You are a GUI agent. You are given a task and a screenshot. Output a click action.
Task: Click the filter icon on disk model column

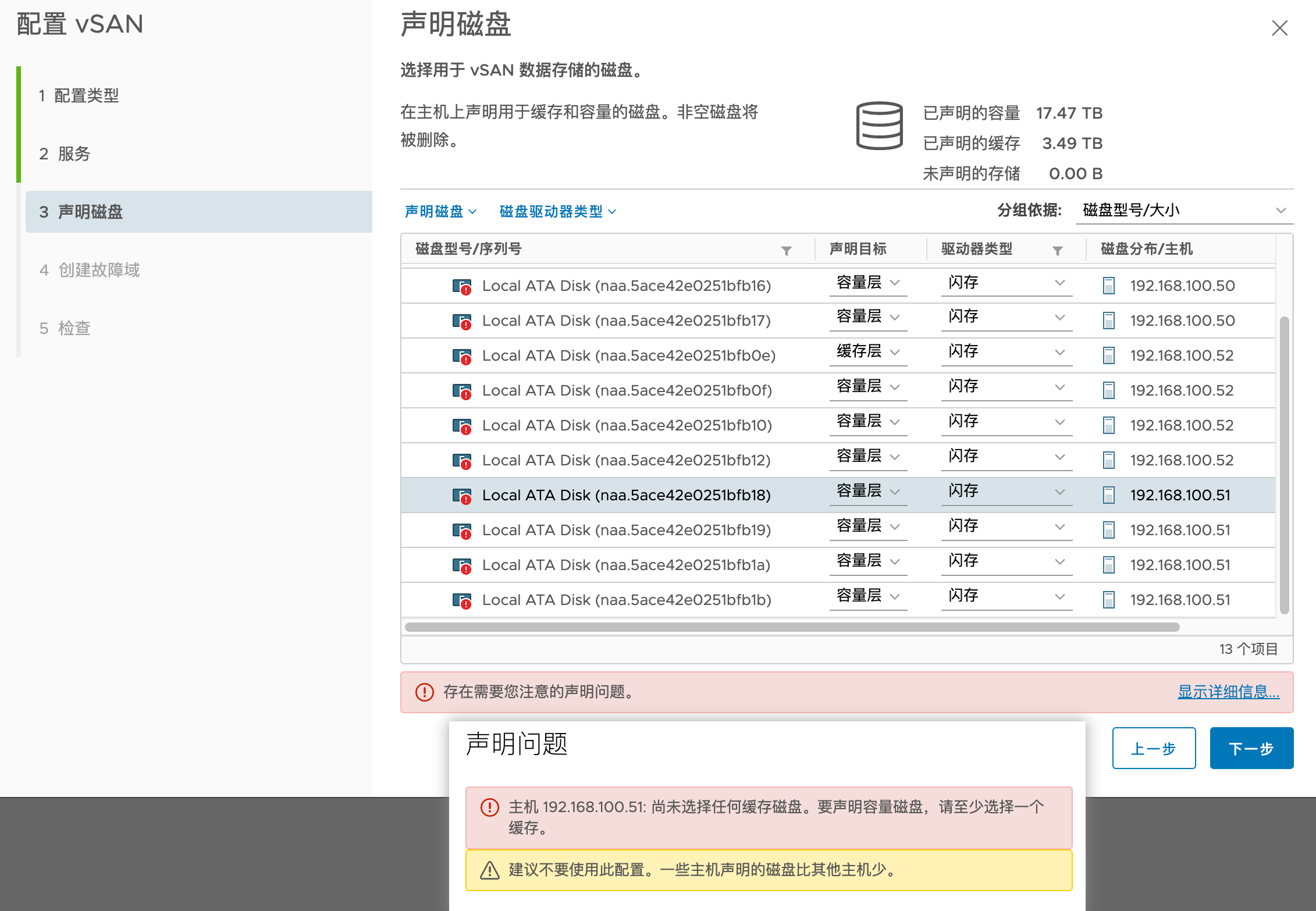pyautogui.click(x=786, y=251)
